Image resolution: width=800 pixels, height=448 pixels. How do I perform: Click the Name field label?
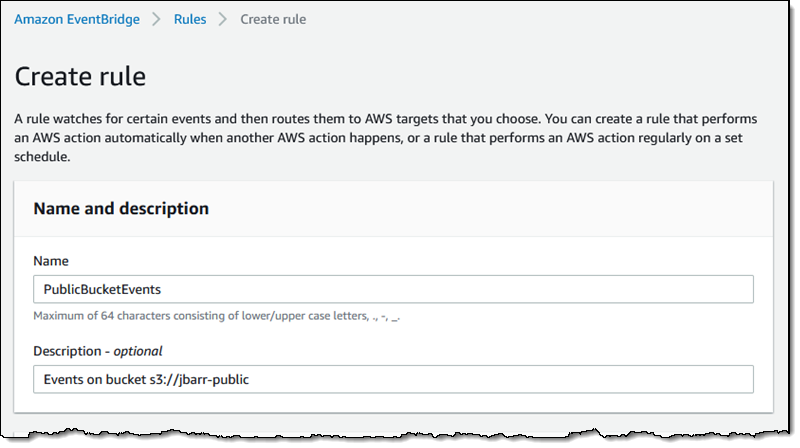tap(50, 260)
